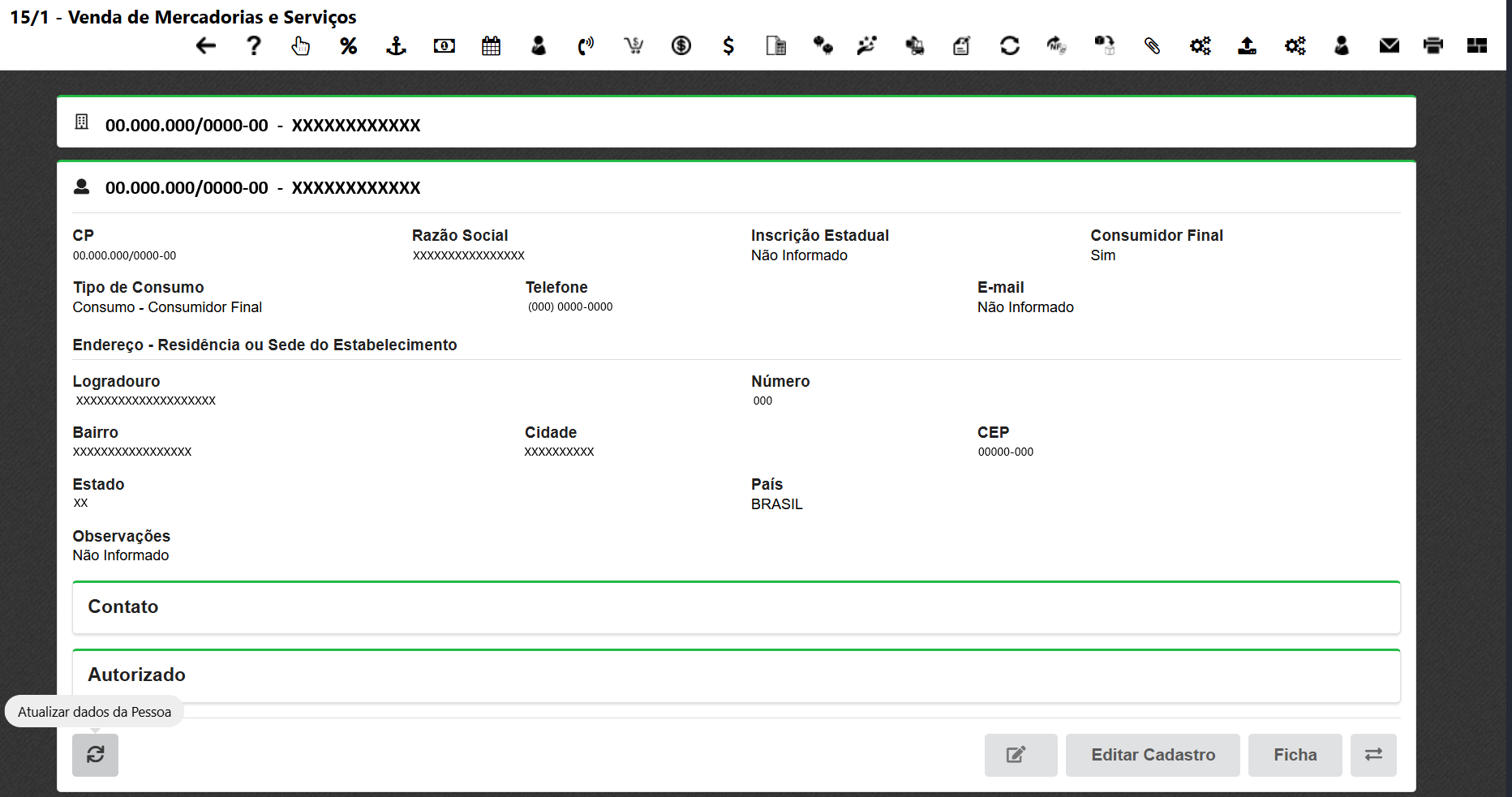Expand the Contato section

point(736,607)
